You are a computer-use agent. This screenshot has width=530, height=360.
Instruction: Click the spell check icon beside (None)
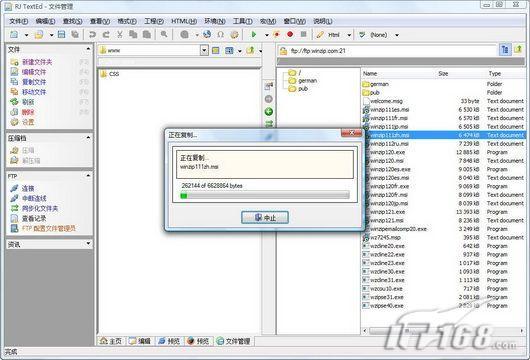point(362,34)
